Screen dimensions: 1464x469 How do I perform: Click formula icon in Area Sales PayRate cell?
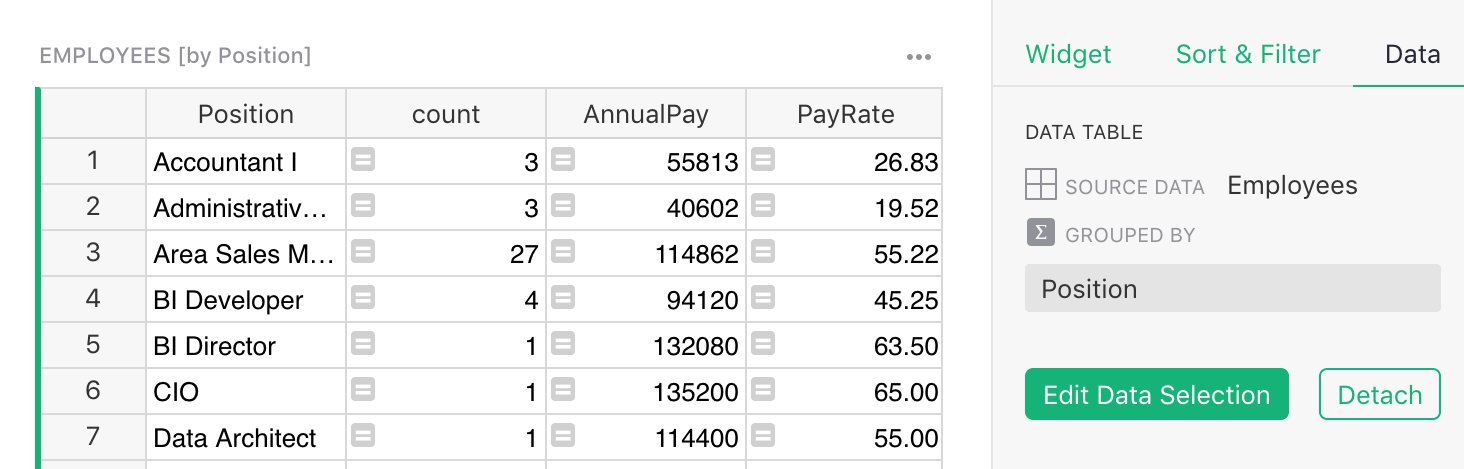pyautogui.click(x=763, y=252)
